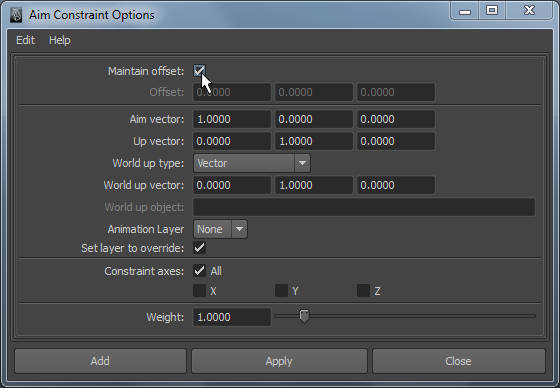The image size is (560, 388).
Task: Enable the Z constraint axis checkbox
Action: (x=363, y=290)
